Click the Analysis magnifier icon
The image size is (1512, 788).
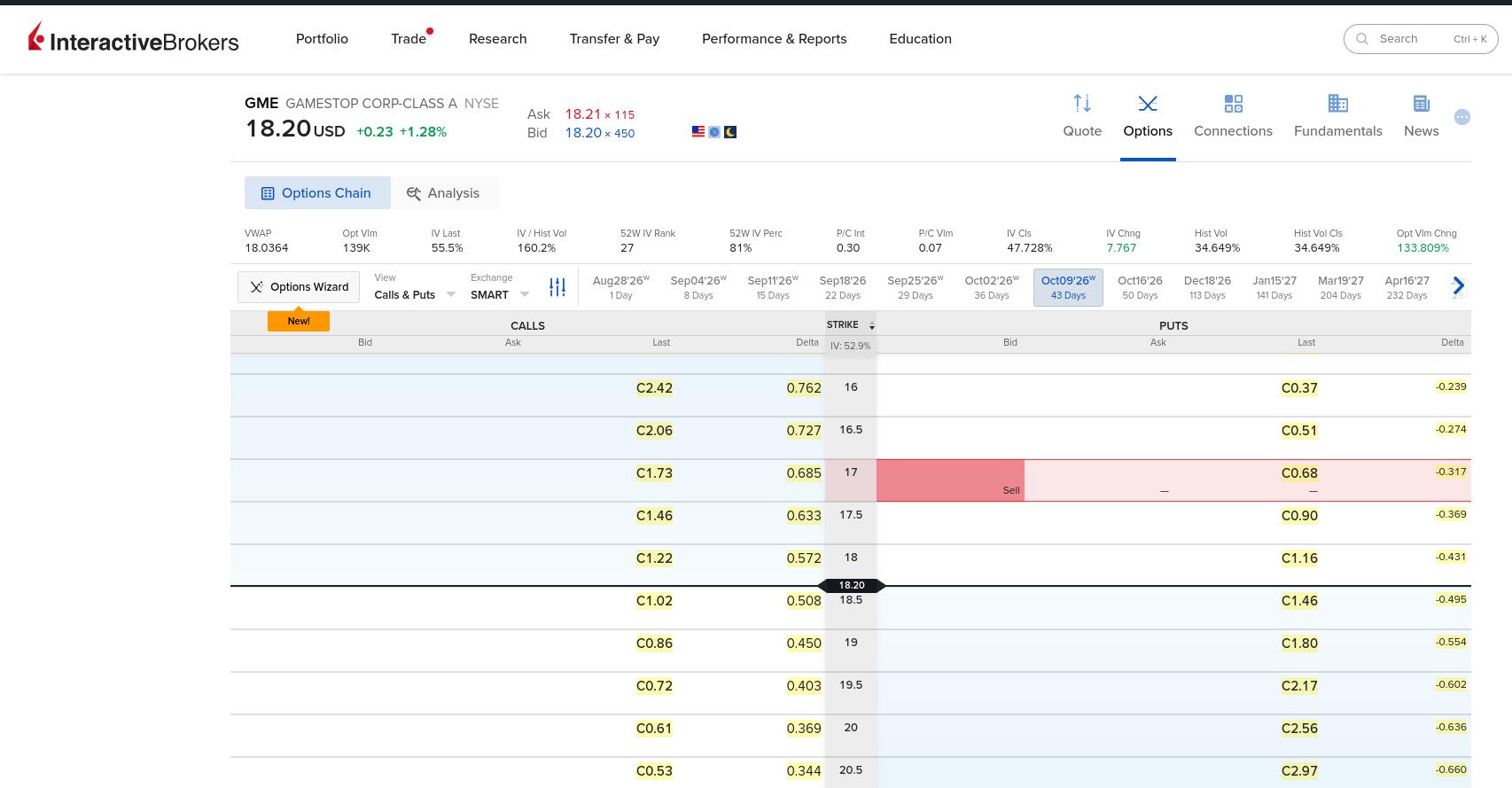click(413, 193)
